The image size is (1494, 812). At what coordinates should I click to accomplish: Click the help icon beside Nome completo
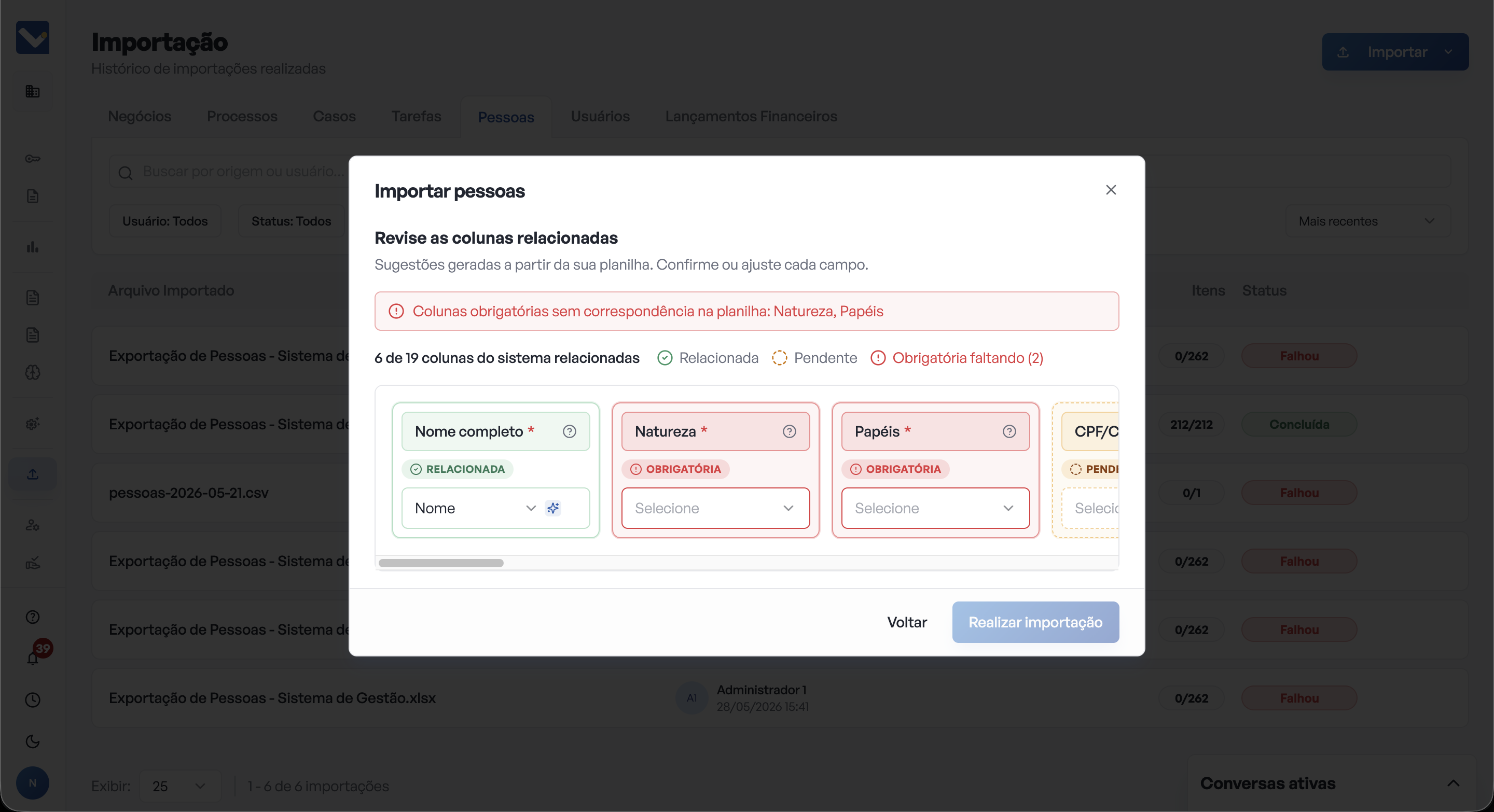point(569,431)
